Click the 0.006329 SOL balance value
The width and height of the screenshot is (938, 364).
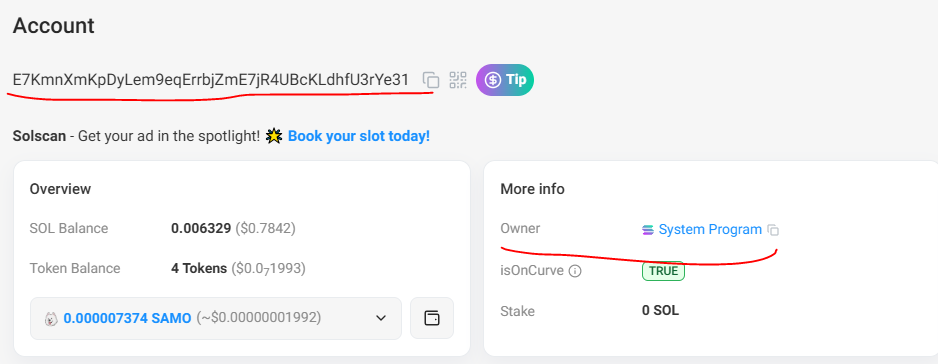coord(201,228)
